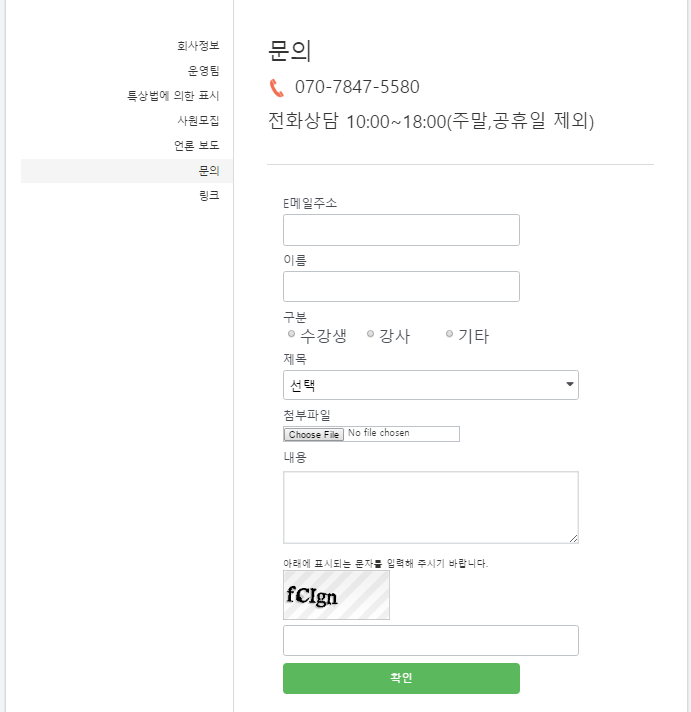Click inside the 내용 text area
Screen dimensions: 691x712
pyautogui.click(x=431, y=507)
